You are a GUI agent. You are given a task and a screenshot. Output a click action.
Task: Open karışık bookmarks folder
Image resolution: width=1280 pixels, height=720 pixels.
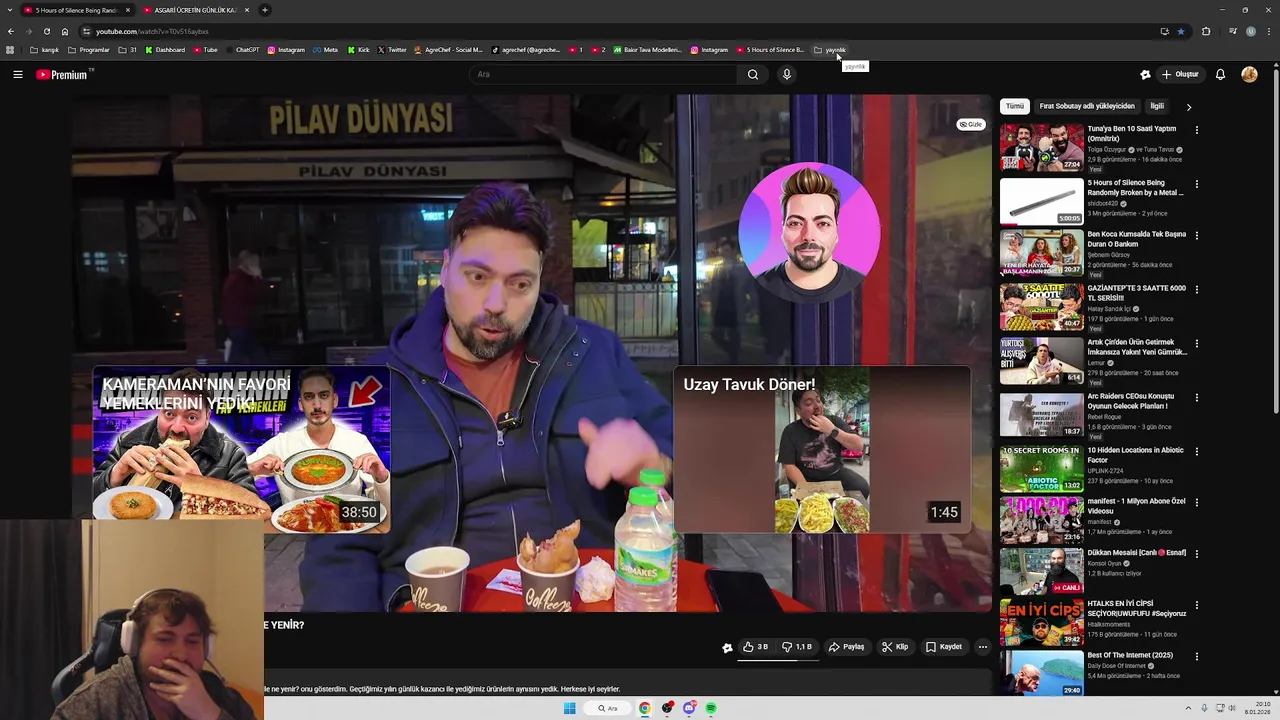44,50
